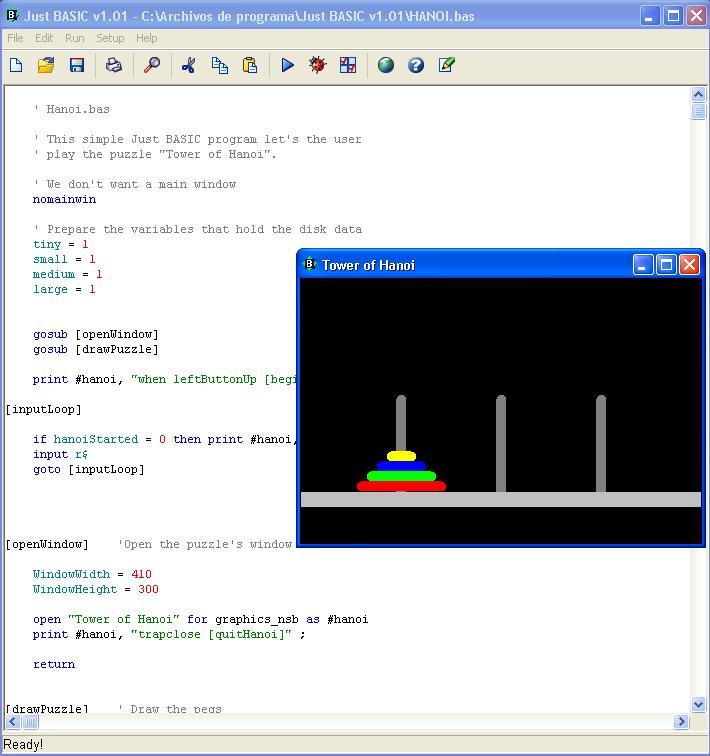Click the "WindowWidth = 410" line
710x756 pixels.
(92, 574)
